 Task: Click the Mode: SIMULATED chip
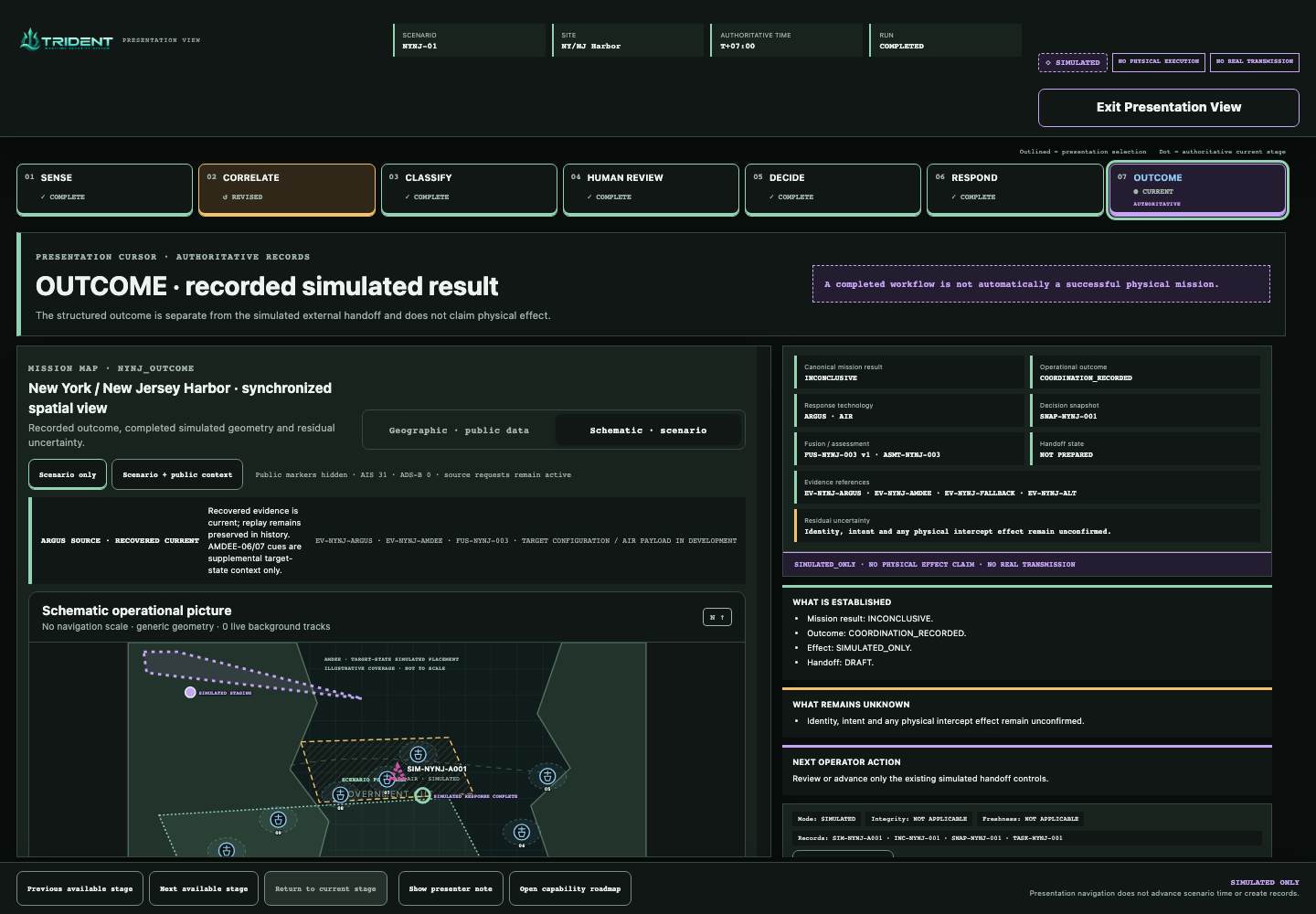click(x=827, y=819)
